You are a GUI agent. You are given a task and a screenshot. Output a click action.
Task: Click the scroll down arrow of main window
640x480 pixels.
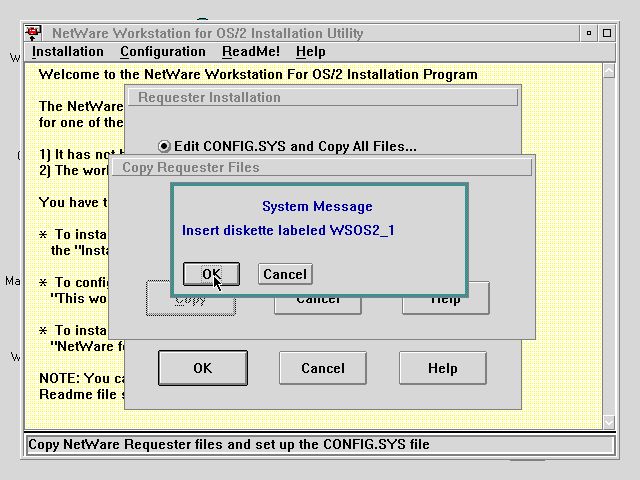click(610, 422)
